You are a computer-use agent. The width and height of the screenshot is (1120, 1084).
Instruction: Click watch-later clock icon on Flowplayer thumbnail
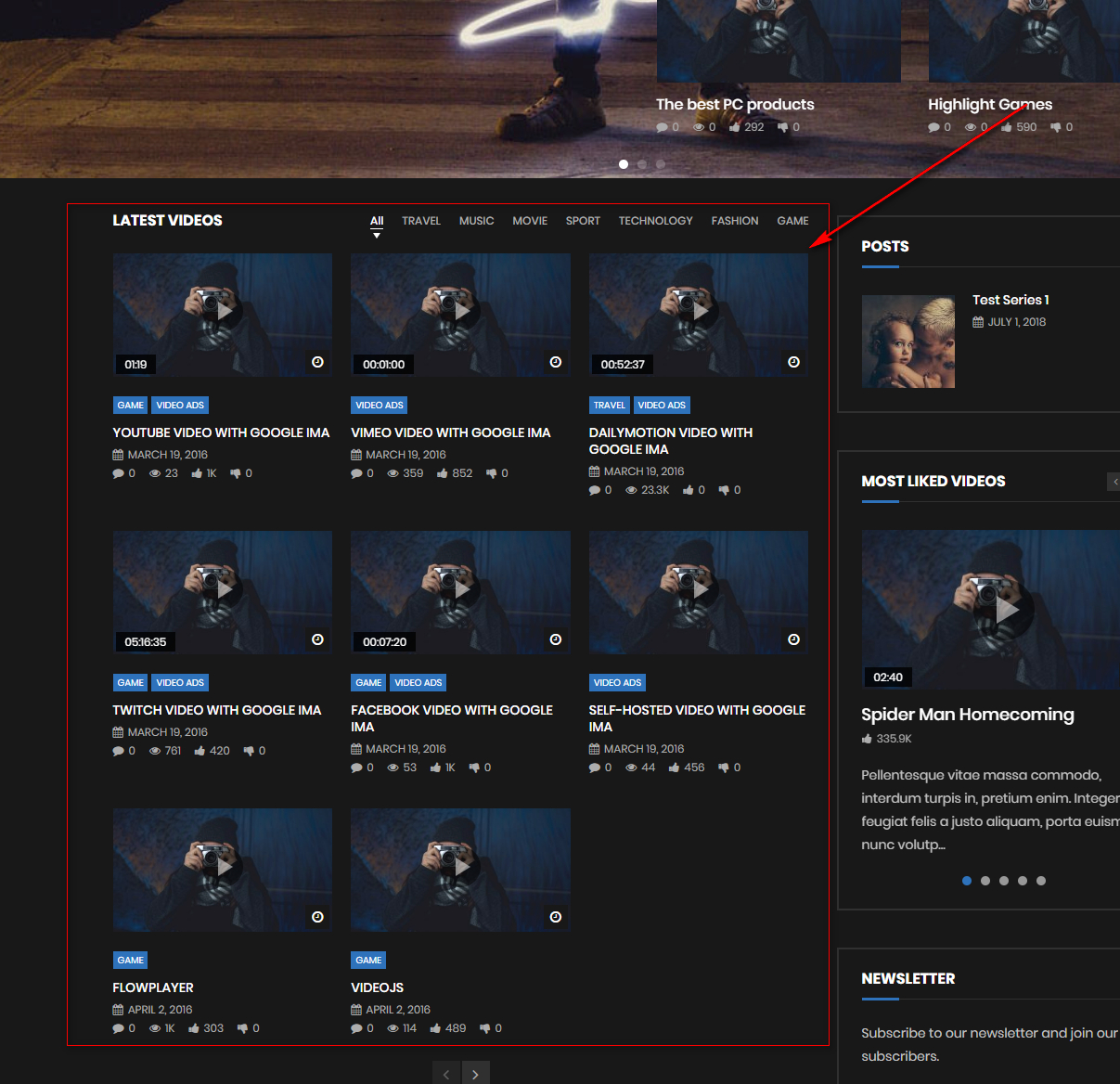[317, 917]
